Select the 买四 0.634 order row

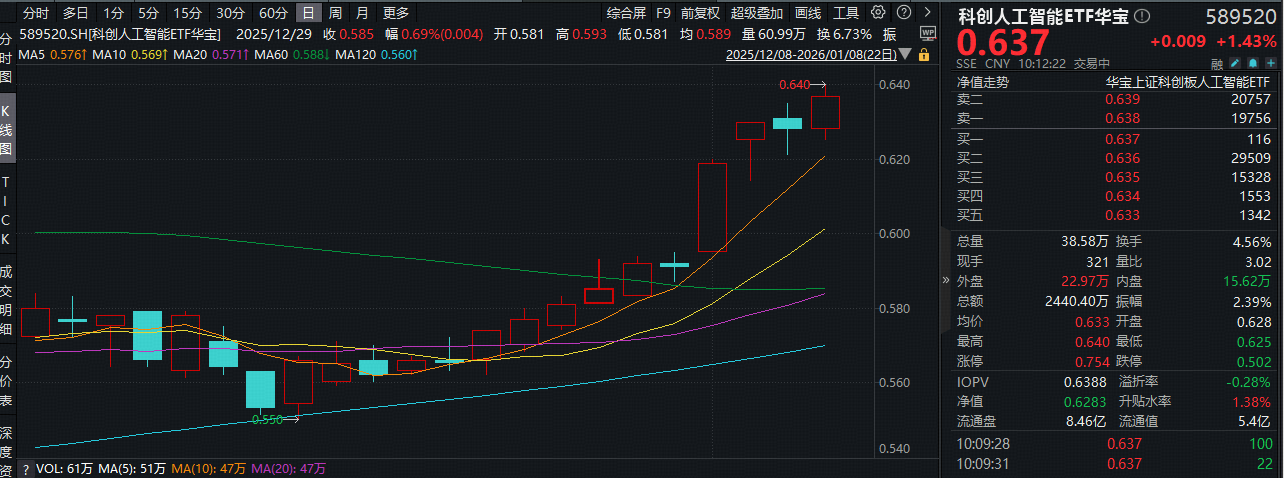[1113, 196]
